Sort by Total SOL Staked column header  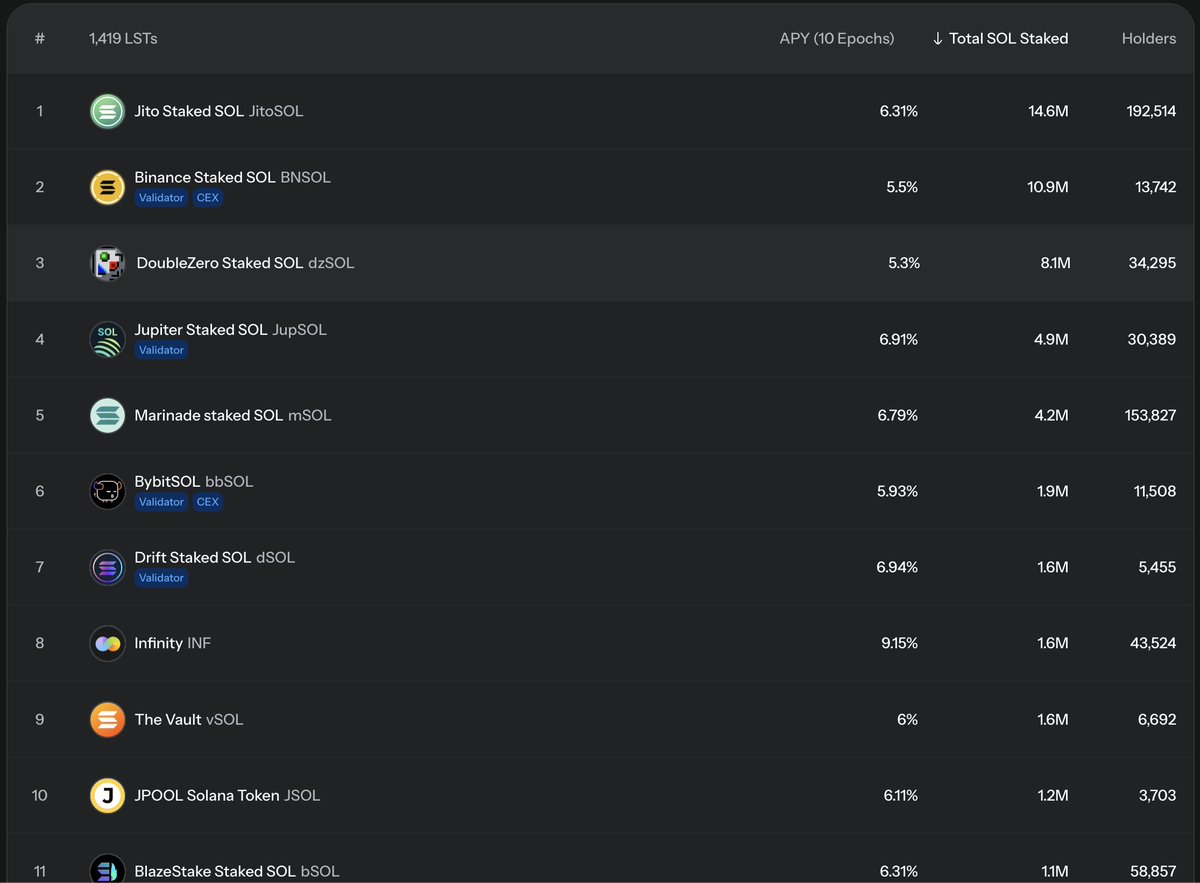coord(1000,38)
